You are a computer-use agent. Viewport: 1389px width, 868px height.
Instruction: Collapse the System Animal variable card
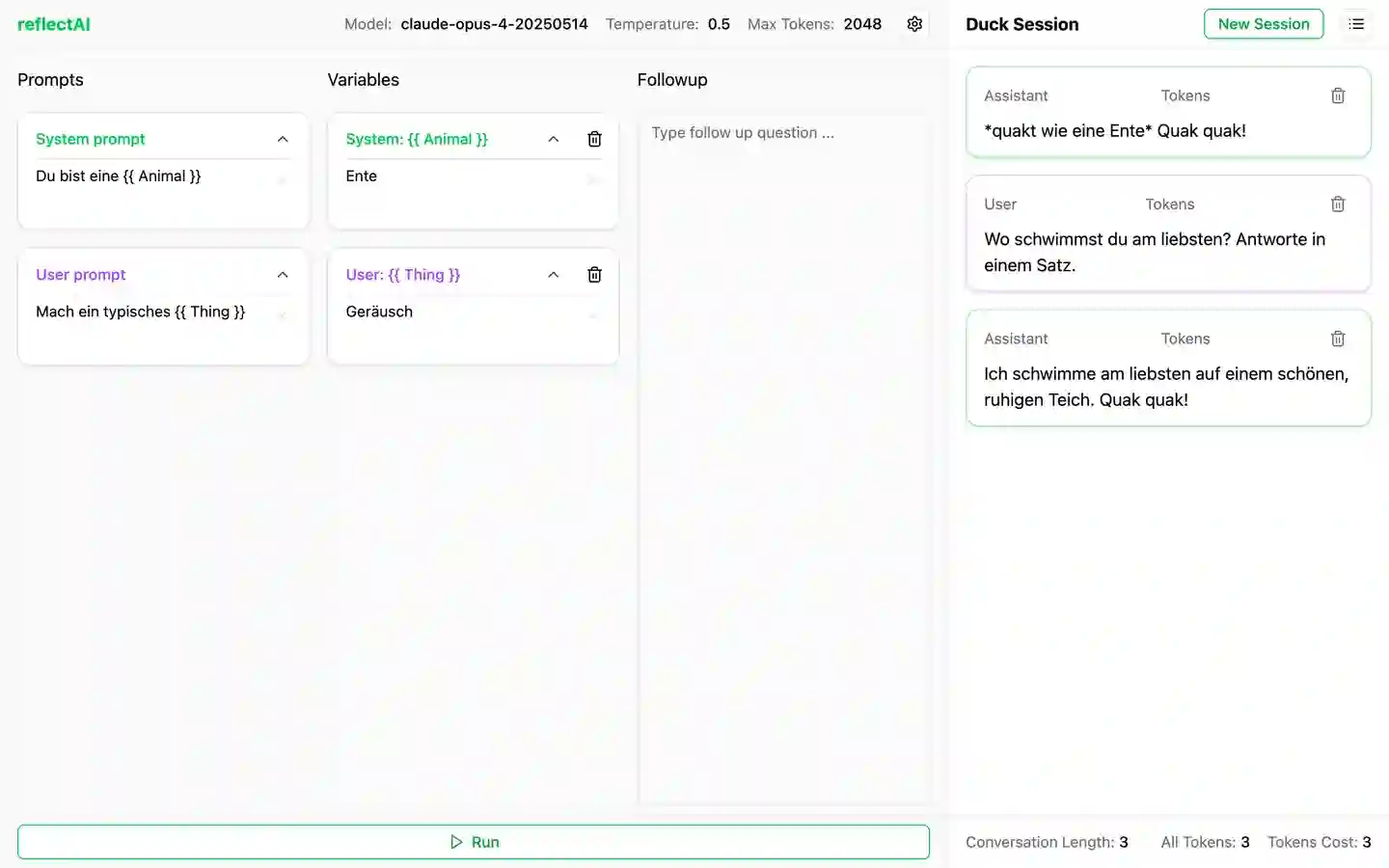point(554,139)
